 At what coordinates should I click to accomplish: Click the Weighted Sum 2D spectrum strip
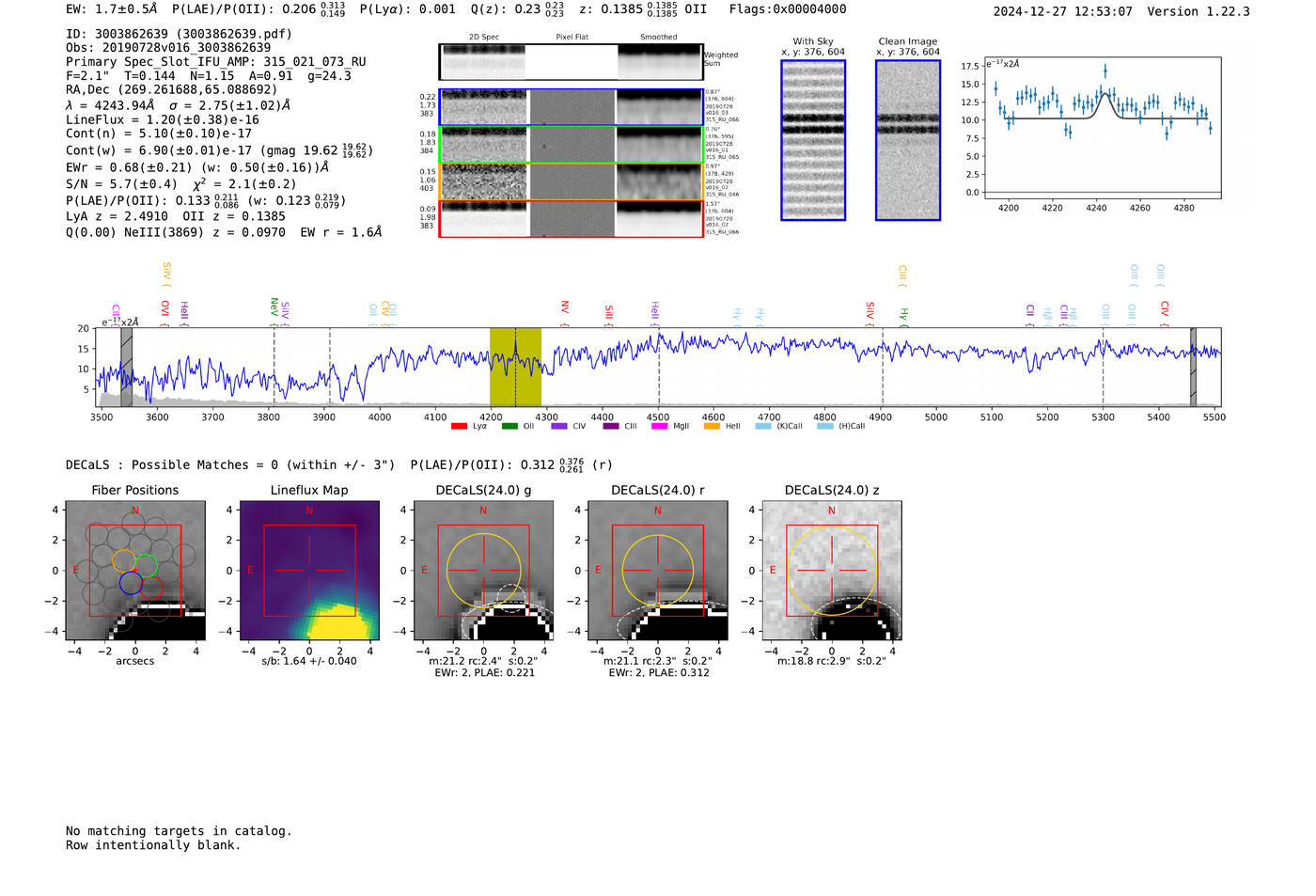(571, 62)
